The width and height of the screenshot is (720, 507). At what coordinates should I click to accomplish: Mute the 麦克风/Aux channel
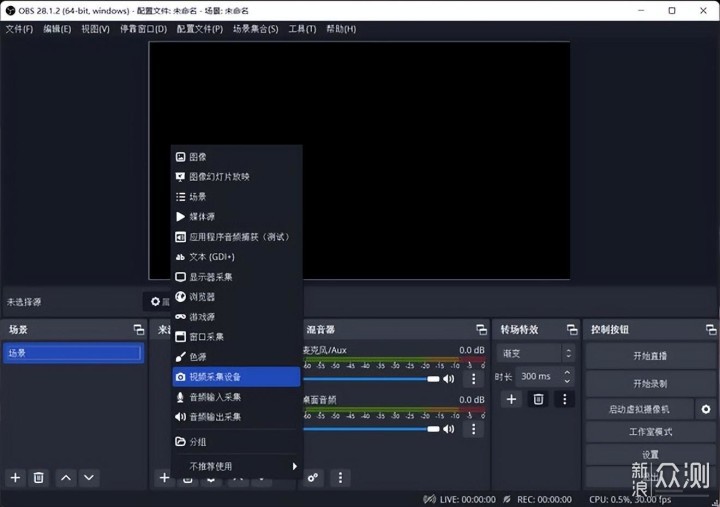tap(449, 379)
